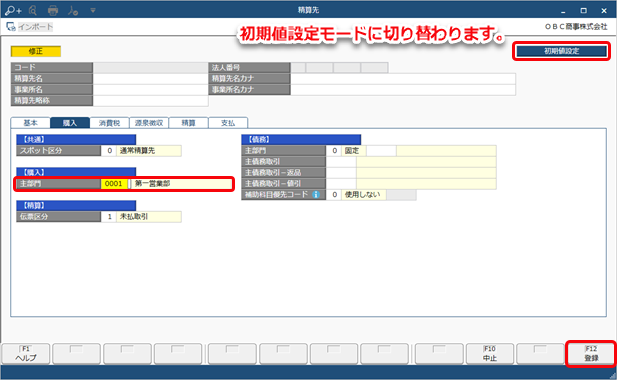Click the 【債務】 section header
Viewport: 617px width, 380px height.
tap(301, 140)
